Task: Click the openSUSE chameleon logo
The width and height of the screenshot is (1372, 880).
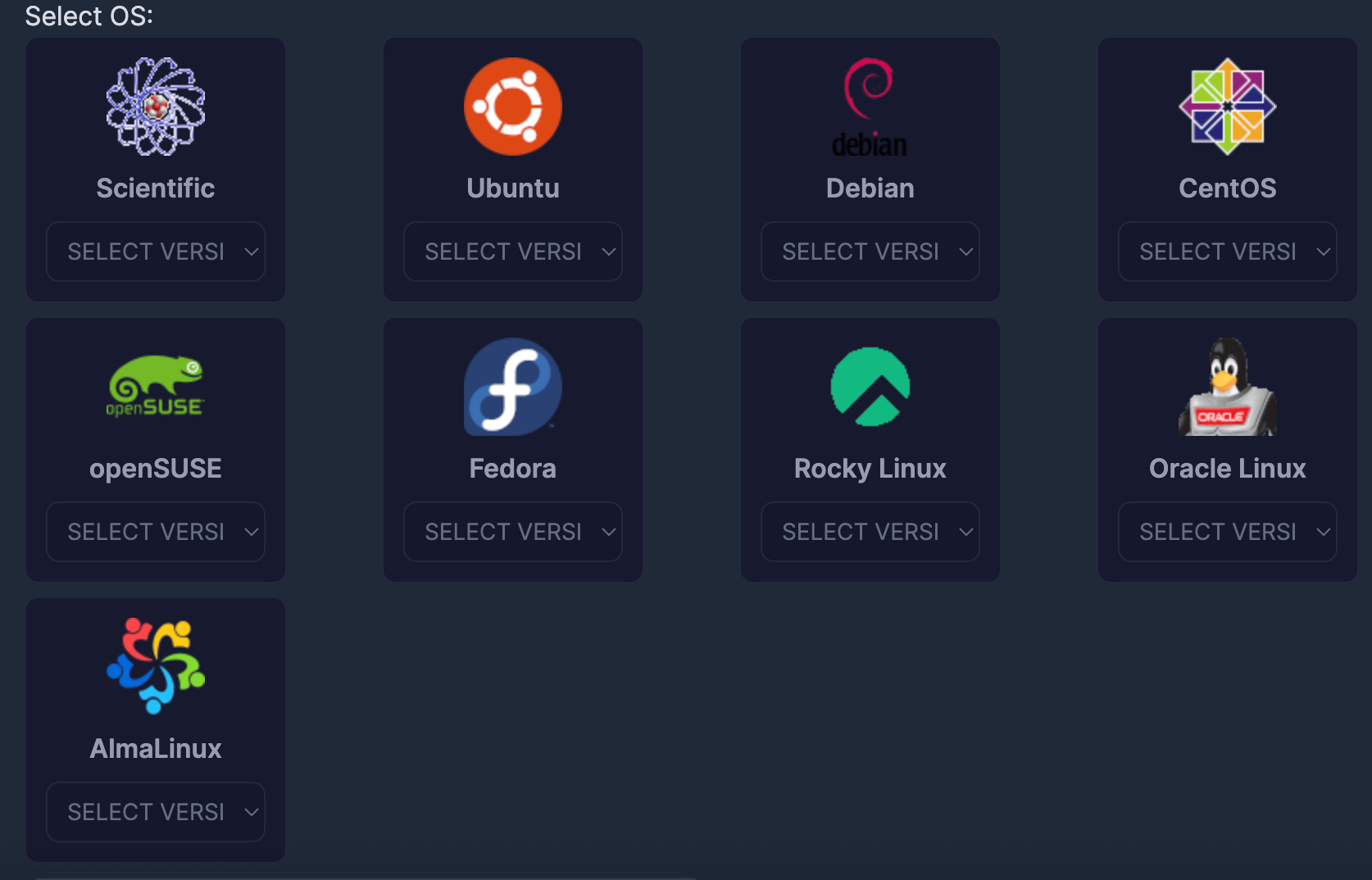Action: pos(156,387)
